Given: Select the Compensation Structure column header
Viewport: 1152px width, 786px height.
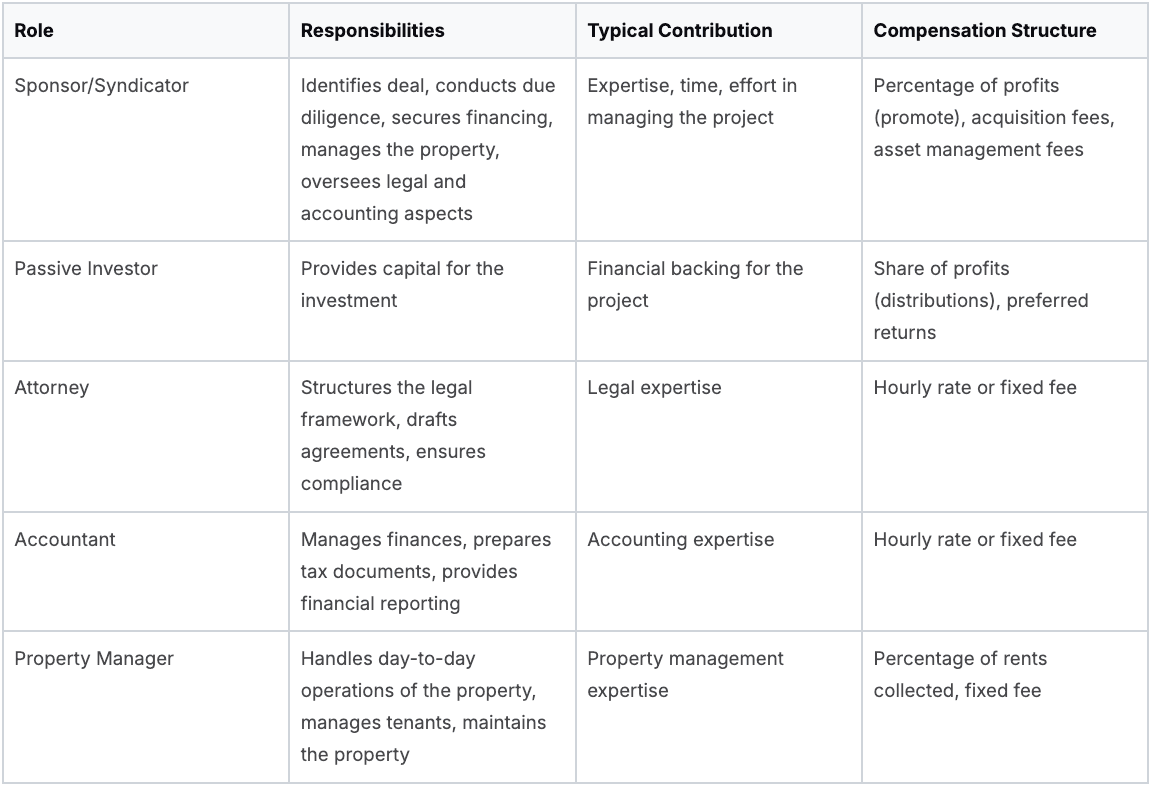Looking at the screenshot, I should tap(984, 30).
